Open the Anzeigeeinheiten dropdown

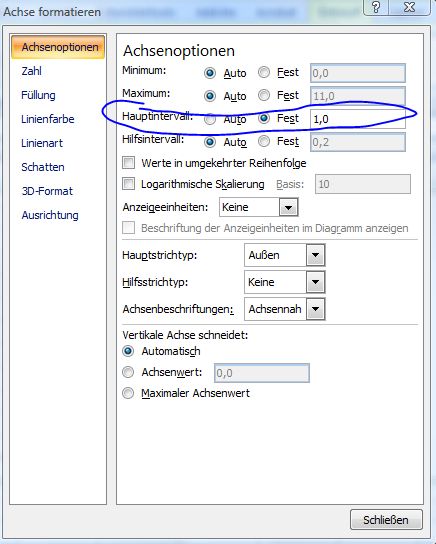pos(289,207)
